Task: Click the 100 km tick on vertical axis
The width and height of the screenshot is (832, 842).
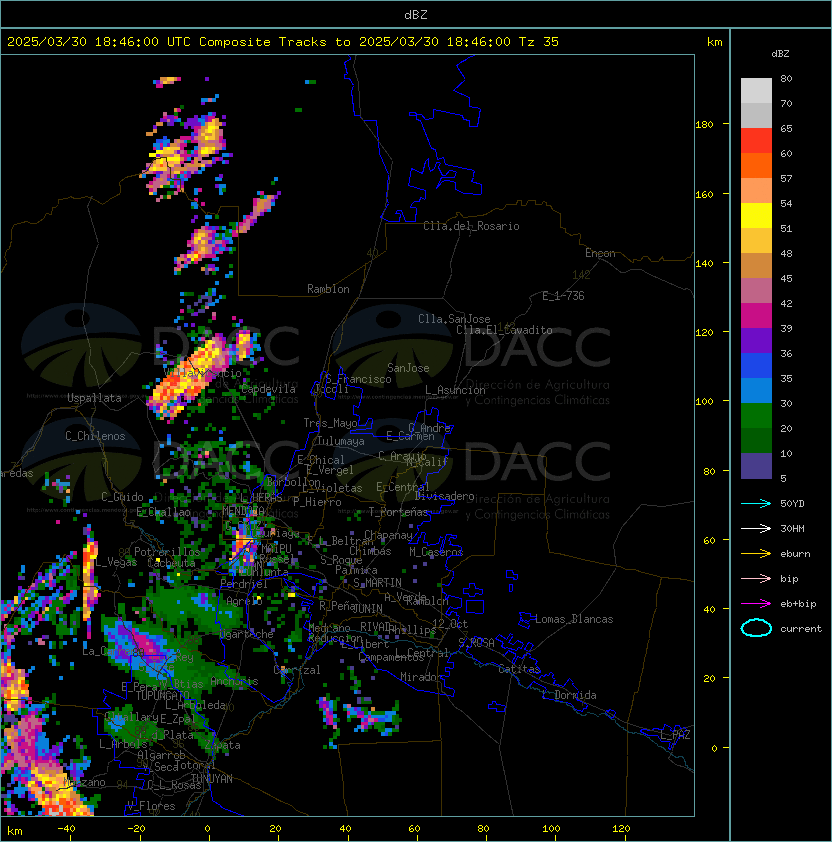Action: coord(704,402)
